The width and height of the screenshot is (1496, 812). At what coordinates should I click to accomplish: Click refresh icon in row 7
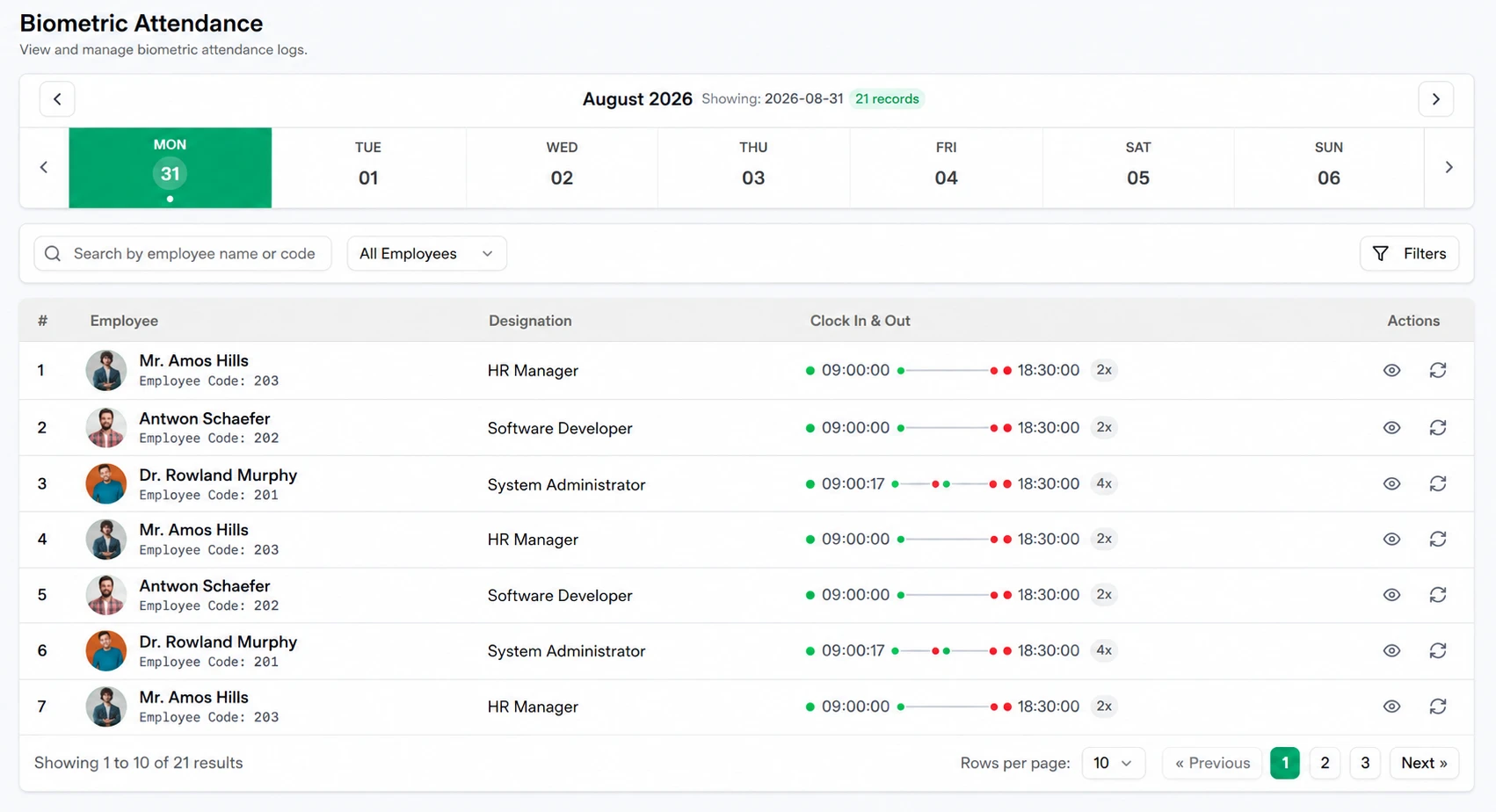(1438, 707)
